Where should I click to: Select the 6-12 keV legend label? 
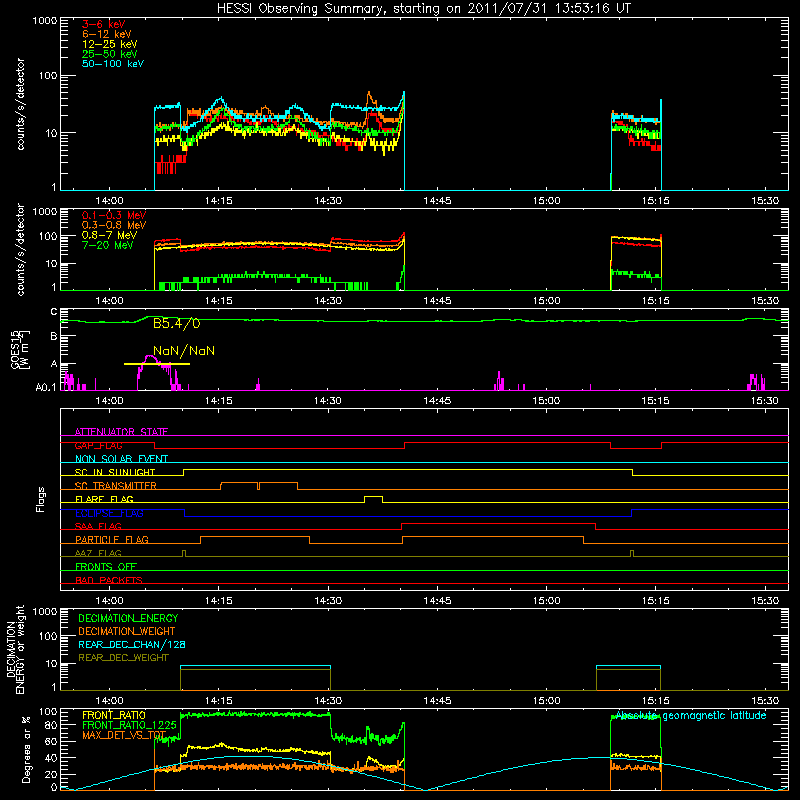click(107, 34)
